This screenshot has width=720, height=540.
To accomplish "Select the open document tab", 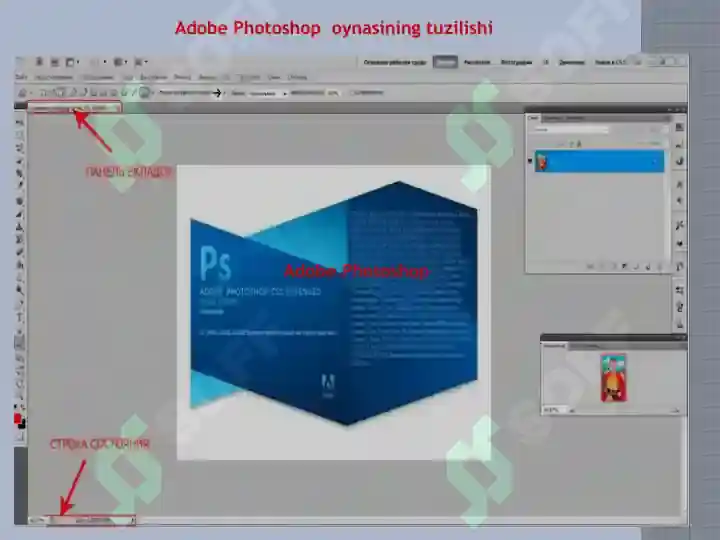I will click(74, 108).
